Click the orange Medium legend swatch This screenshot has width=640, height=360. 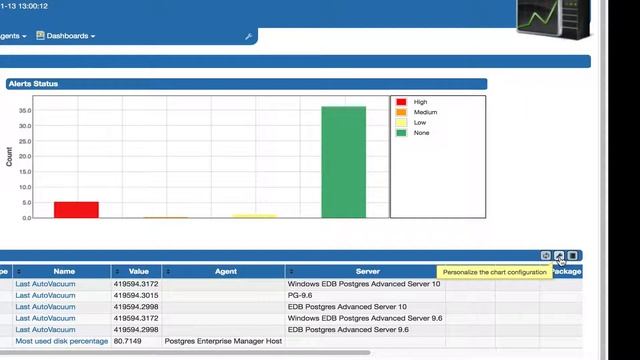[x=401, y=112]
